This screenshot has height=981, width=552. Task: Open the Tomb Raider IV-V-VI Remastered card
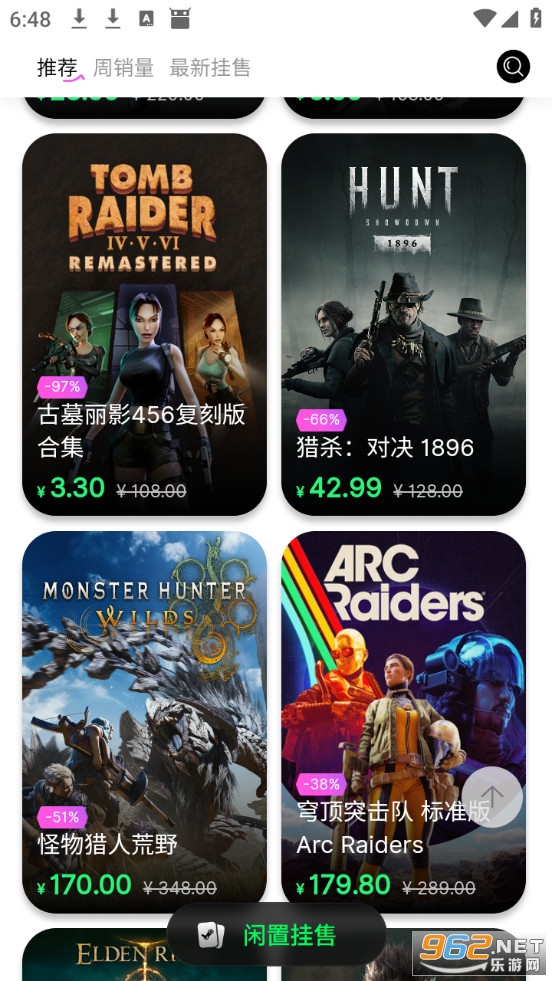coord(145,324)
